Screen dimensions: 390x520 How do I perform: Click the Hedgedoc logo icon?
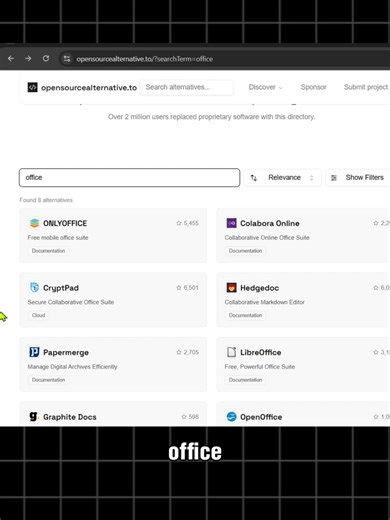[x=231, y=287]
